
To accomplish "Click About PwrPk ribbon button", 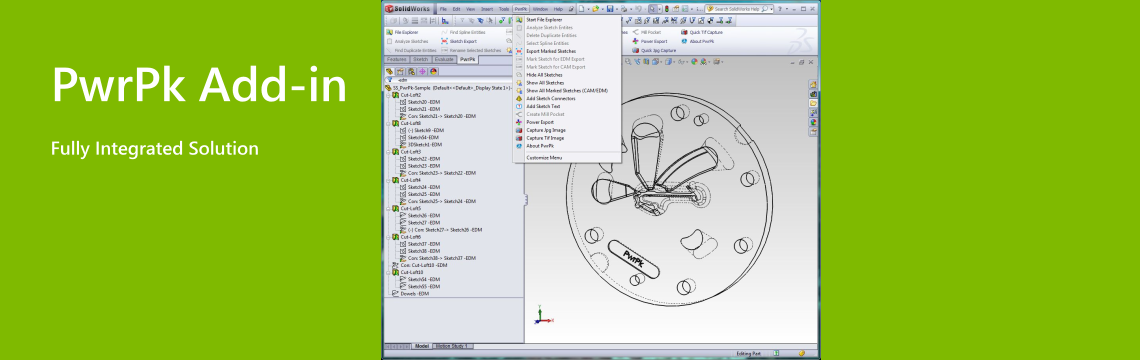I will (698, 41).
